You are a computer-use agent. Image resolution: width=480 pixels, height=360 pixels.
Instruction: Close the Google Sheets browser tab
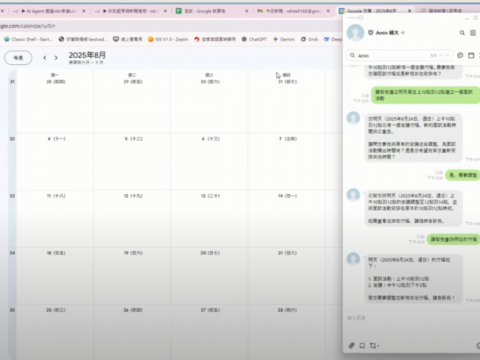[246, 11]
